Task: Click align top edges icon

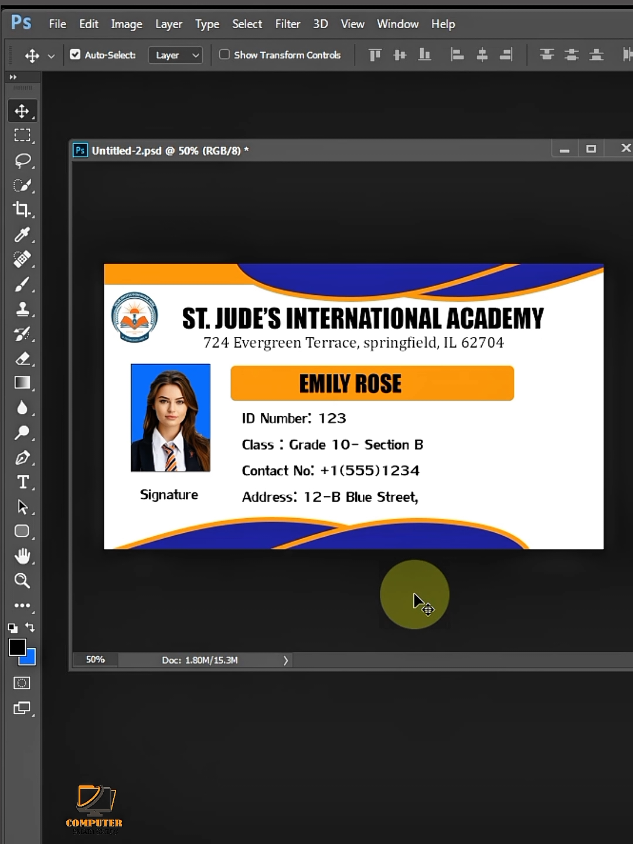Action: click(x=375, y=54)
